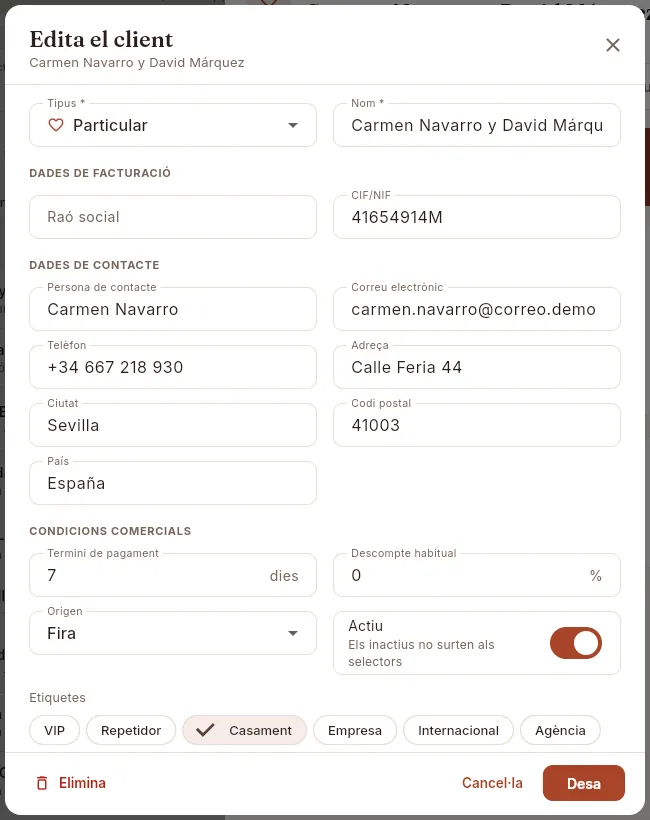This screenshot has width=650, height=820.
Task: Click the Descompte habitual field
Action: 477,575
